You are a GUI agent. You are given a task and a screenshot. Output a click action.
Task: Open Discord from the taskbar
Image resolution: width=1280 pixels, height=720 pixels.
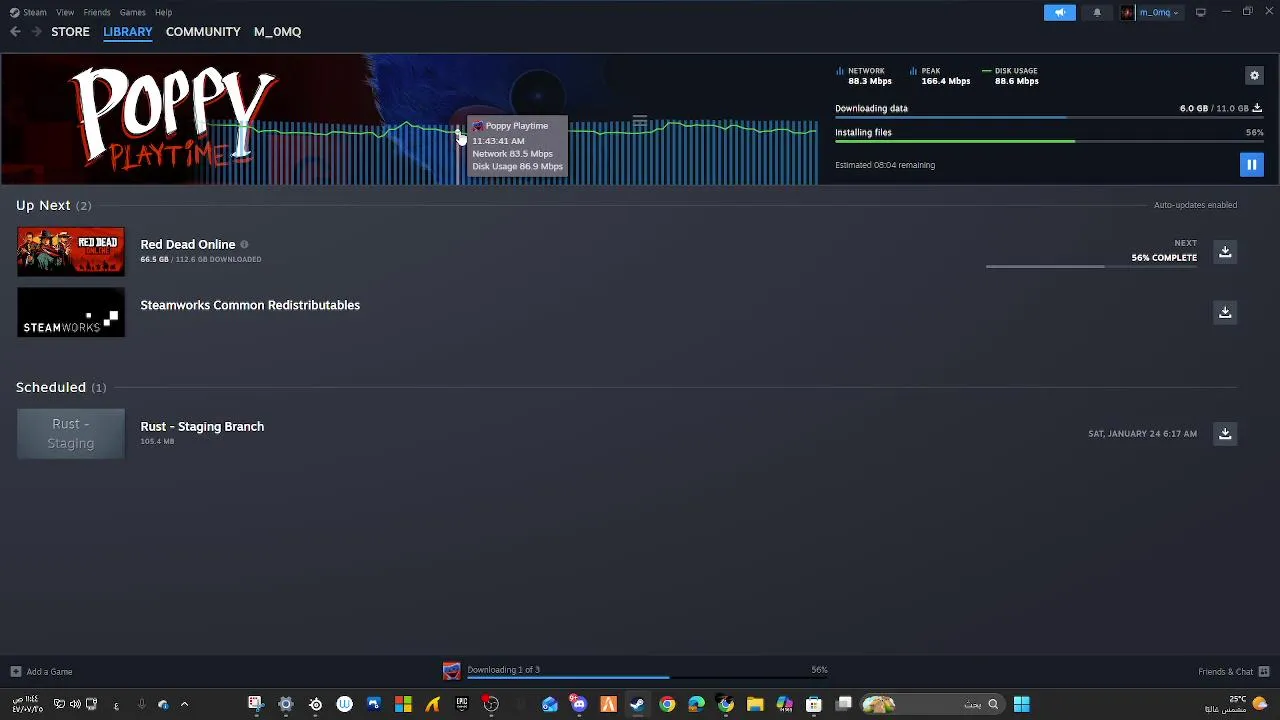tap(579, 704)
